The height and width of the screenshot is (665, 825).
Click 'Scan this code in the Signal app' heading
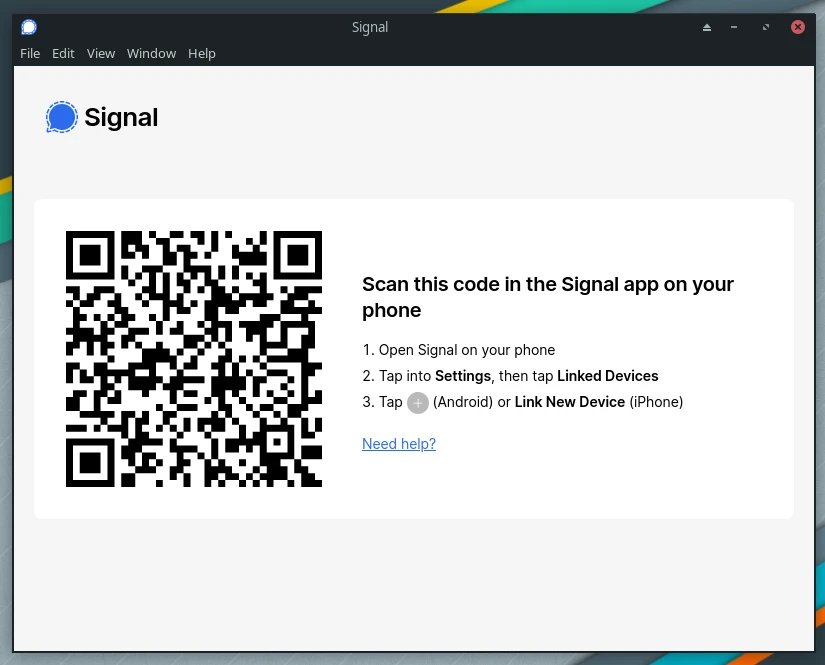(548, 297)
